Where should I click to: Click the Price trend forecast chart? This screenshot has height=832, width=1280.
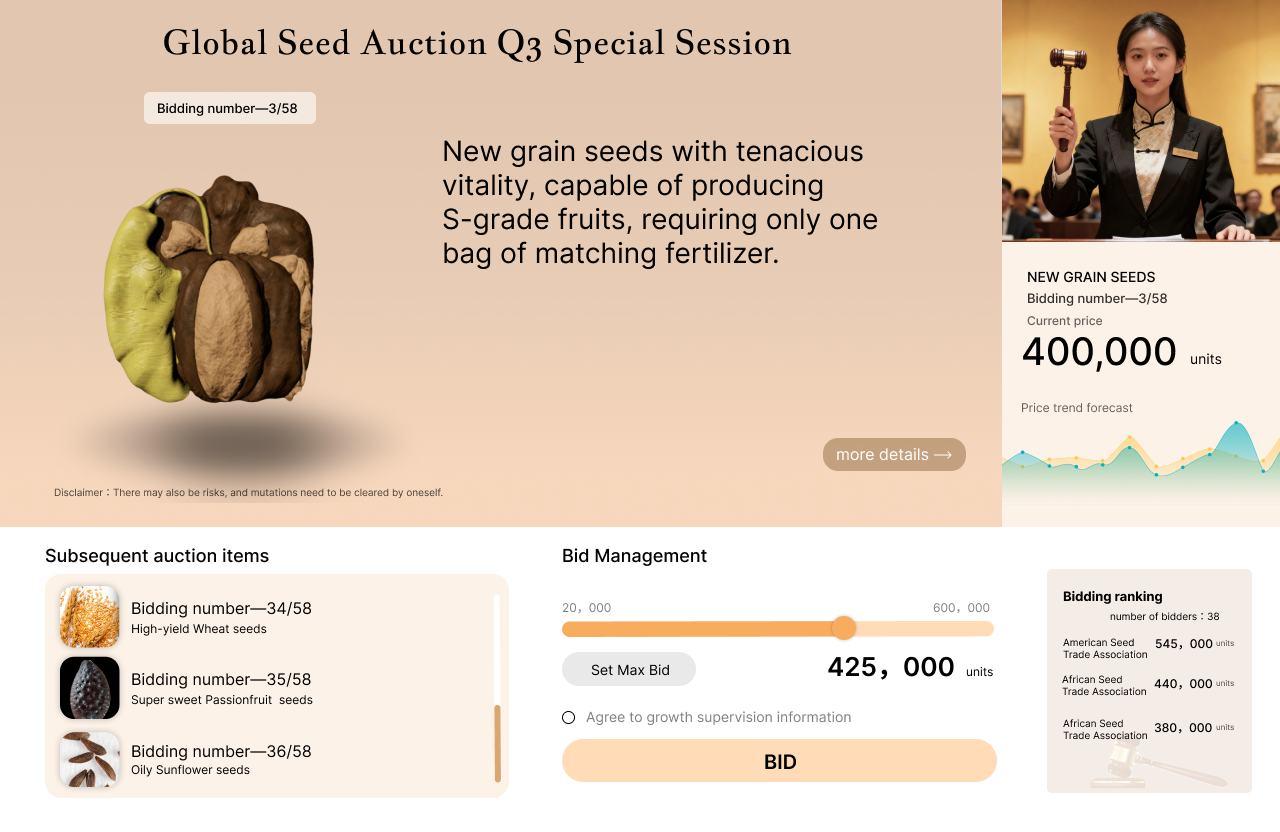(x=1141, y=450)
